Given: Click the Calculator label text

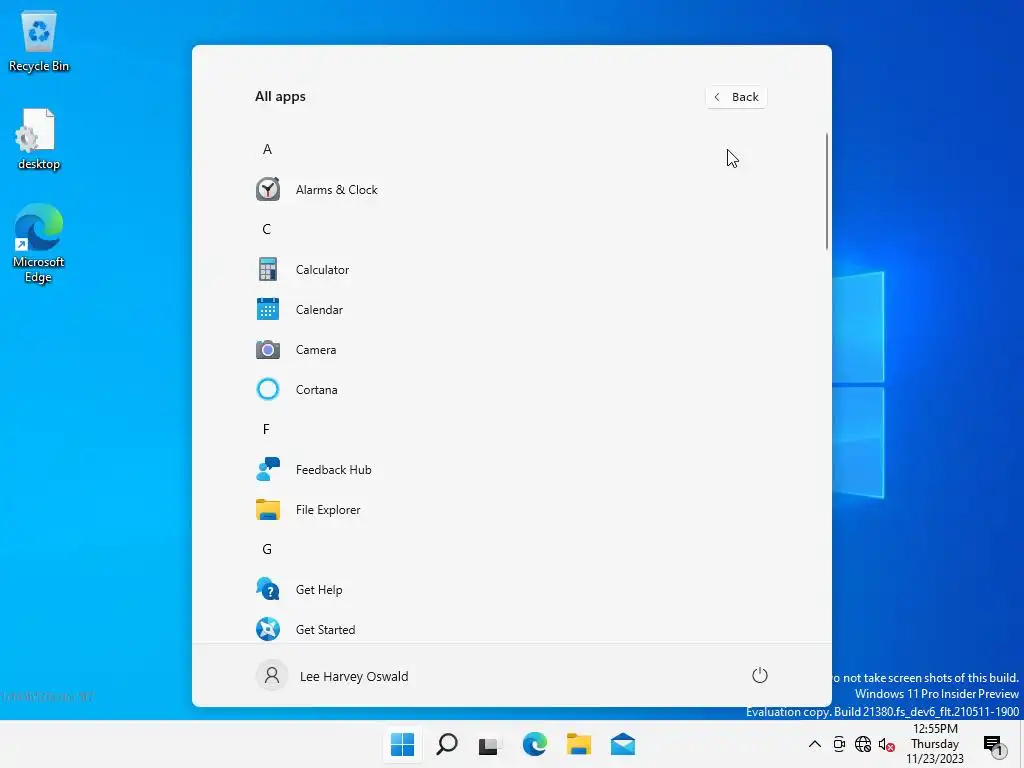Looking at the screenshot, I should pyautogui.click(x=322, y=269).
